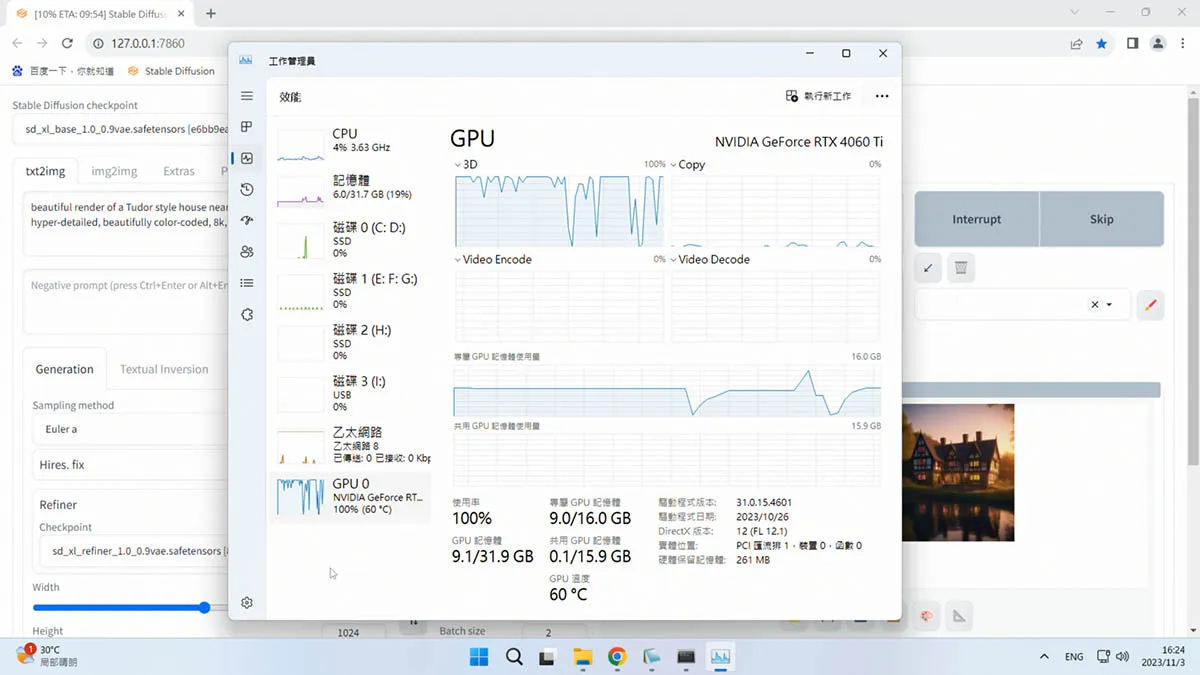1200x675 pixels.
Task: Open the Sampling method Euler a dropdown
Action: (x=131, y=429)
